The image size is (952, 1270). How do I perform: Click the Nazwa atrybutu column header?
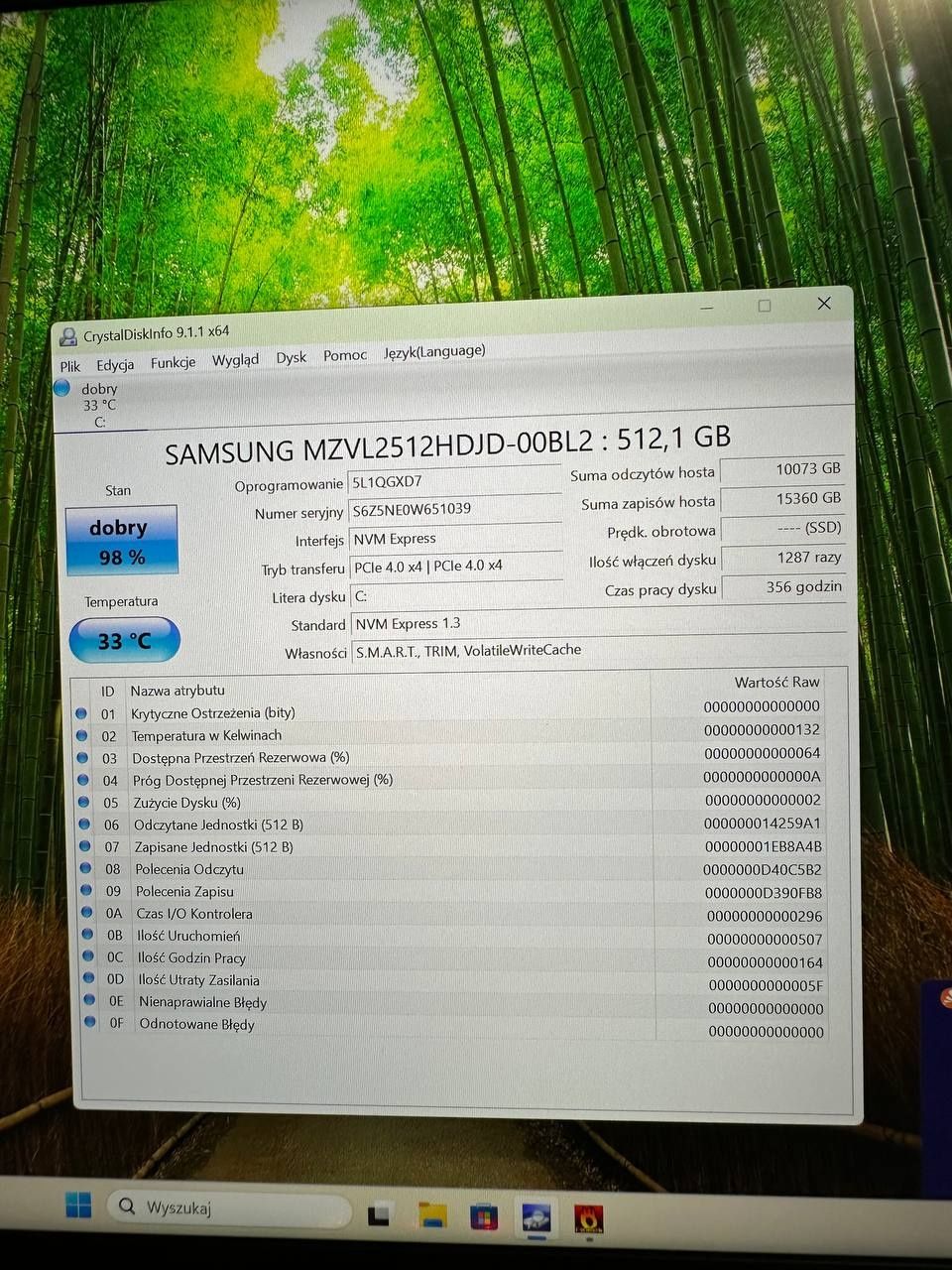click(x=178, y=690)
